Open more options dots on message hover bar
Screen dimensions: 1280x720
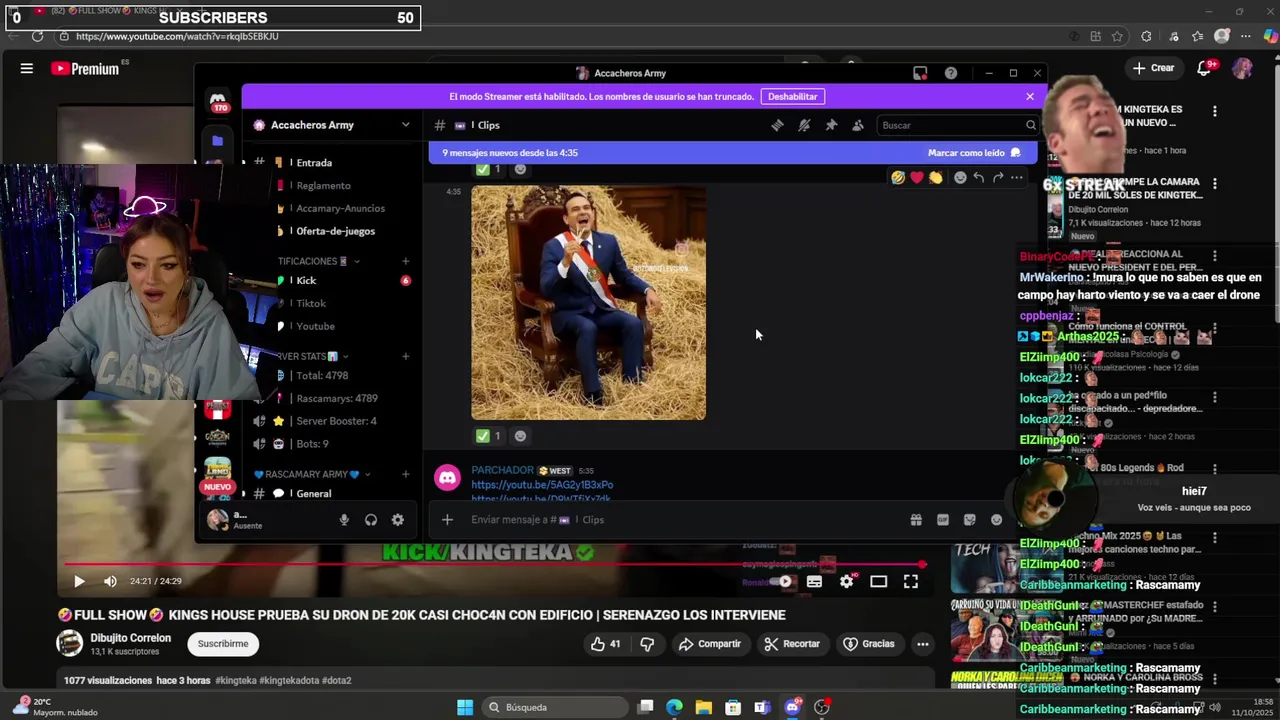click(1017, 177)
